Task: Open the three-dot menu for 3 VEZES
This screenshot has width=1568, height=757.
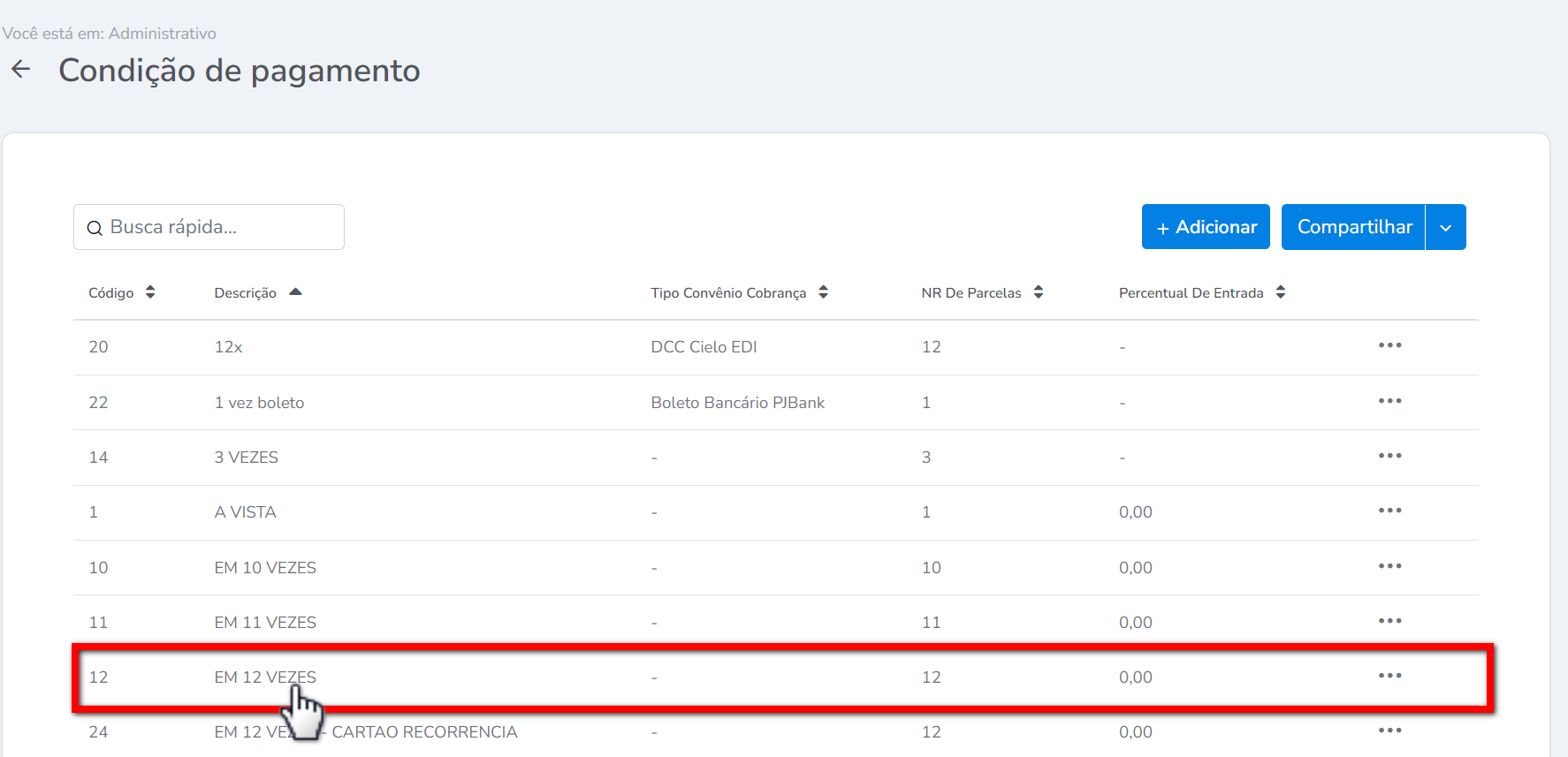Action: click(x=1389, y=456)
